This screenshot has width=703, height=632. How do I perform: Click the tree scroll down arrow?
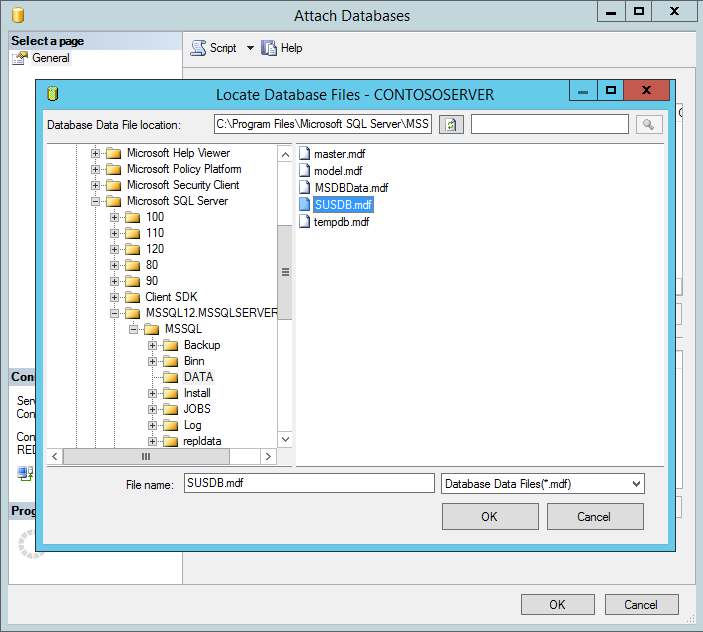coord(285,439)
